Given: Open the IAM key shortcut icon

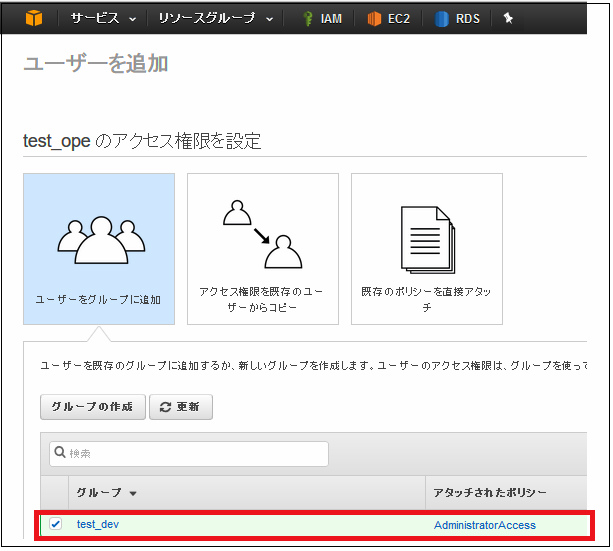Looking at the screenshot, I should coord(307,19).
